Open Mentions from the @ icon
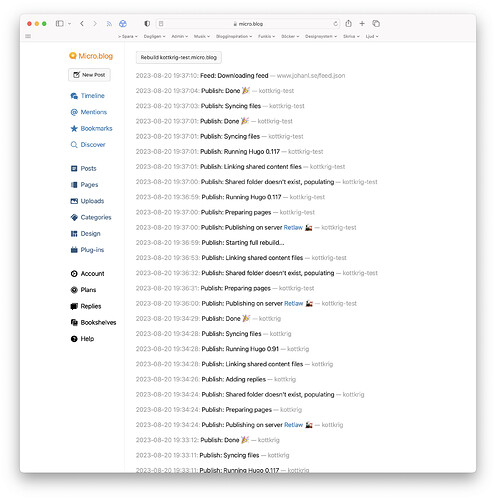 [x=74, y=112]
